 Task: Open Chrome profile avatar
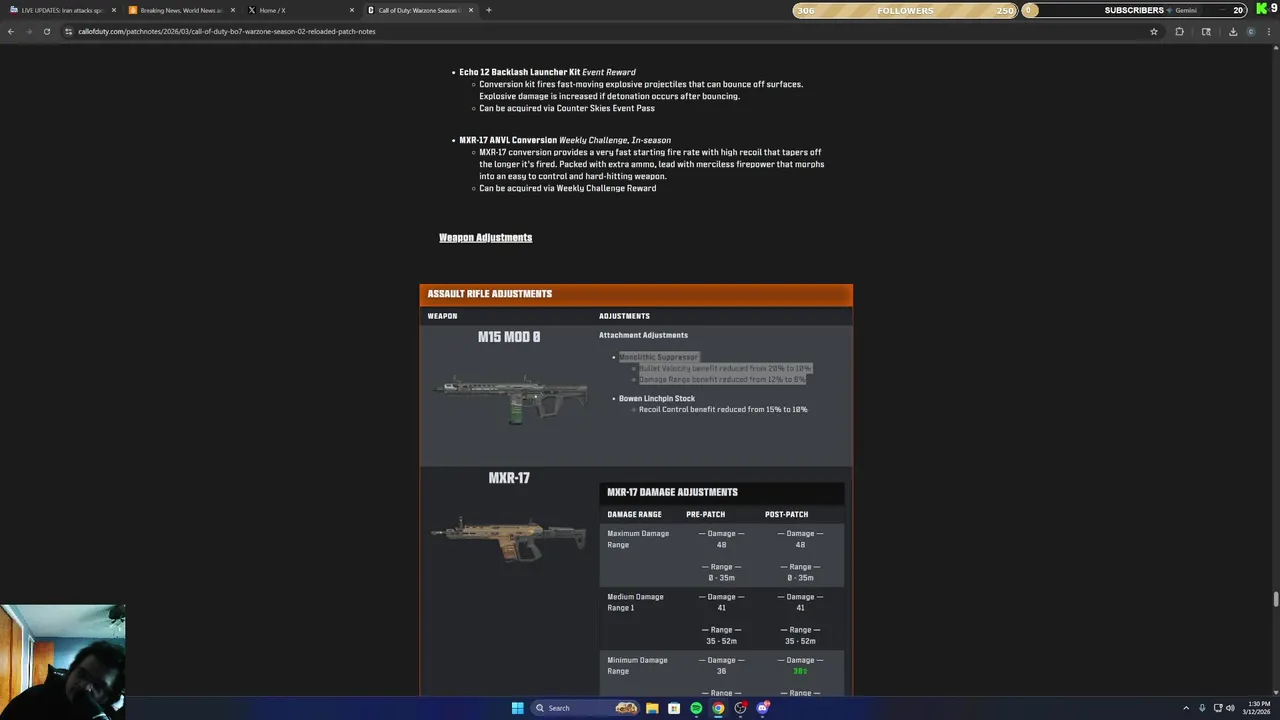click(1251, 31)
